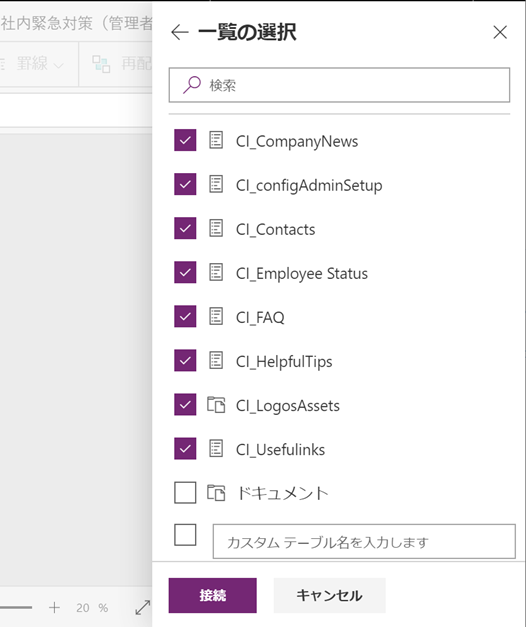This screenshot has height=627, width=526.
Task: Click the カスタム テーブル名 input field
Action: click(x=364, y=541)
